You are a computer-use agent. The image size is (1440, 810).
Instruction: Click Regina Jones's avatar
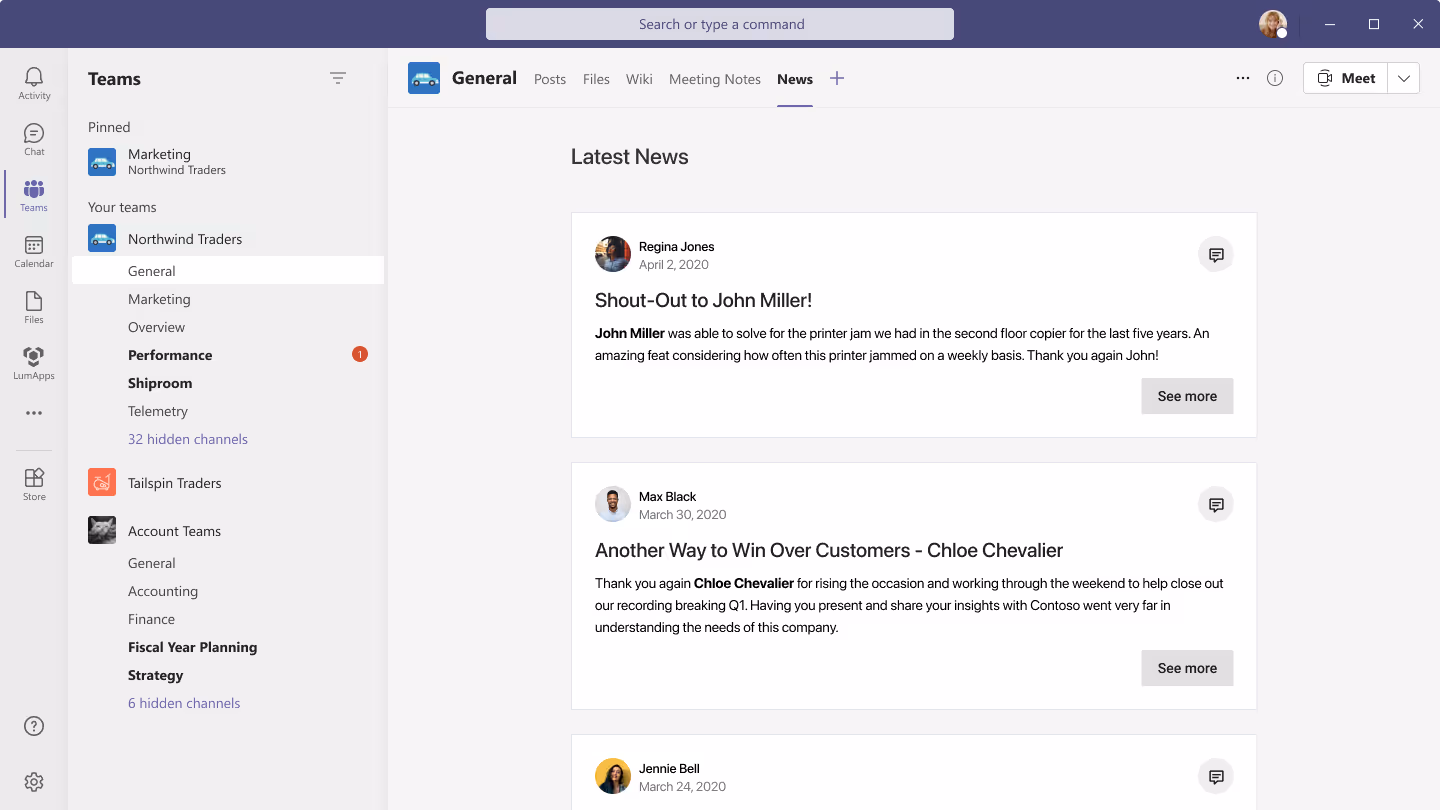coord(613,254)
